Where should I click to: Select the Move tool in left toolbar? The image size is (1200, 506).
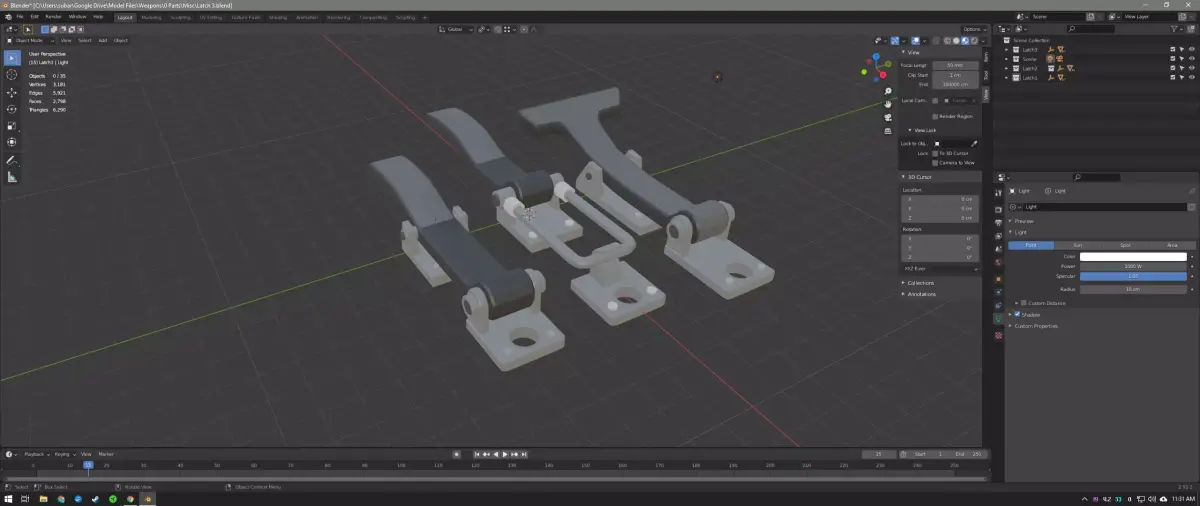12,92
